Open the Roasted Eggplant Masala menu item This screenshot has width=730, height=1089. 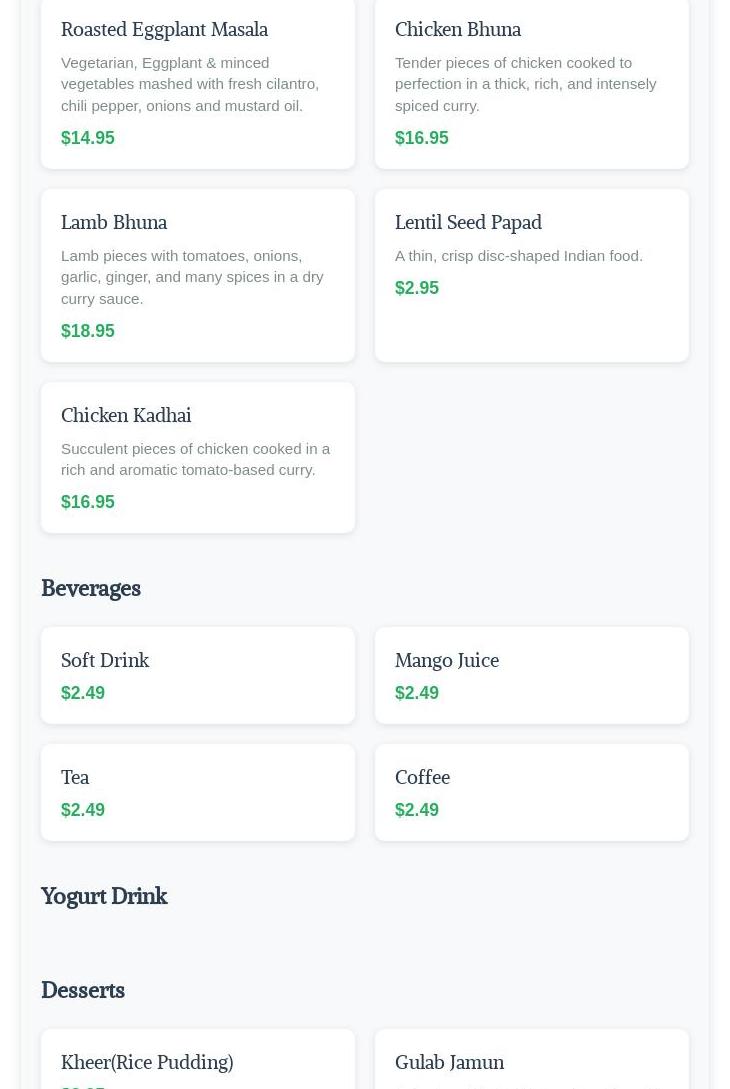(x=164, y=29)
